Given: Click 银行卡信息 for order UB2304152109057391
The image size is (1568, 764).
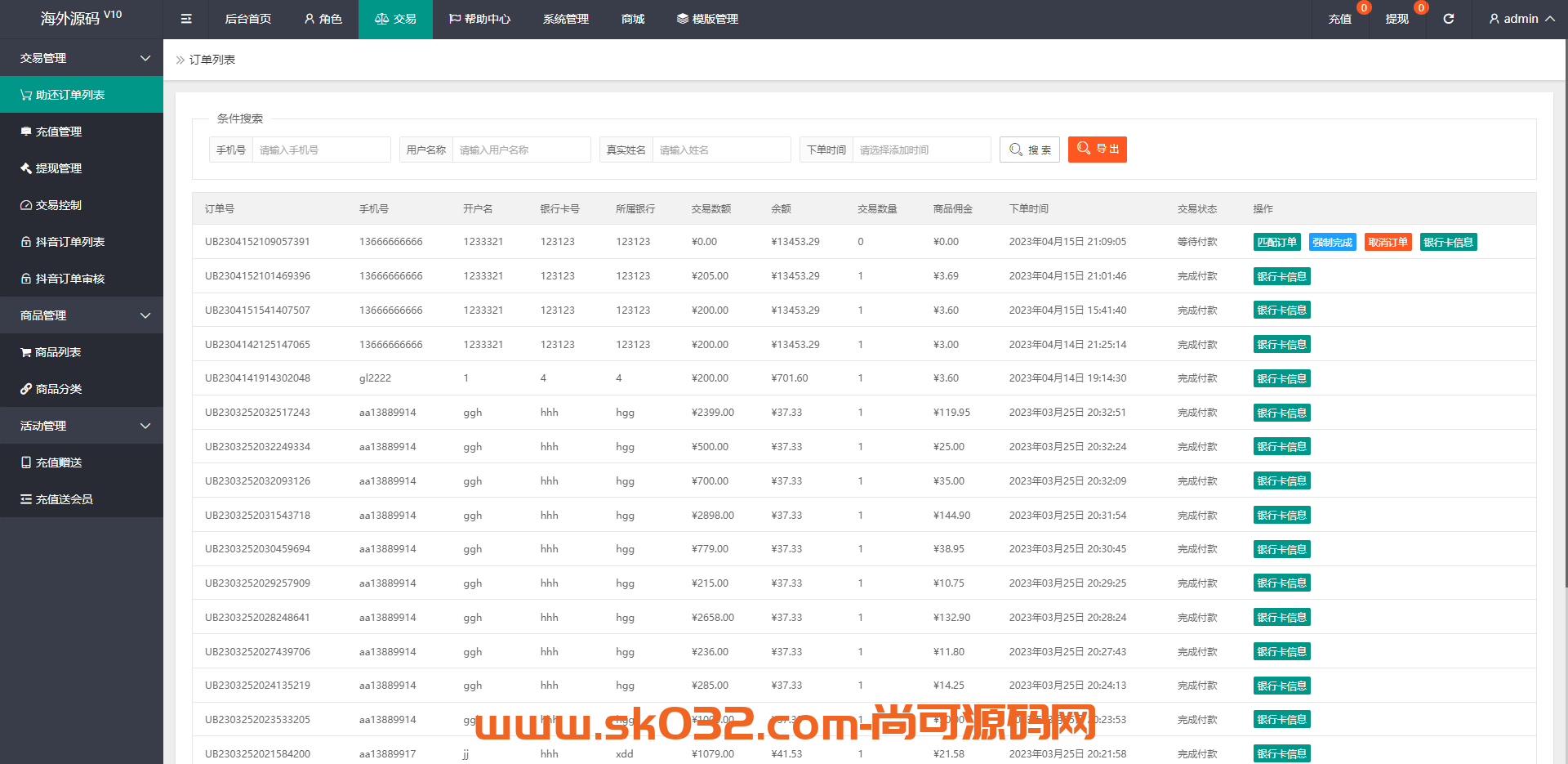Looking at the screenshot, I should 1449,242.
